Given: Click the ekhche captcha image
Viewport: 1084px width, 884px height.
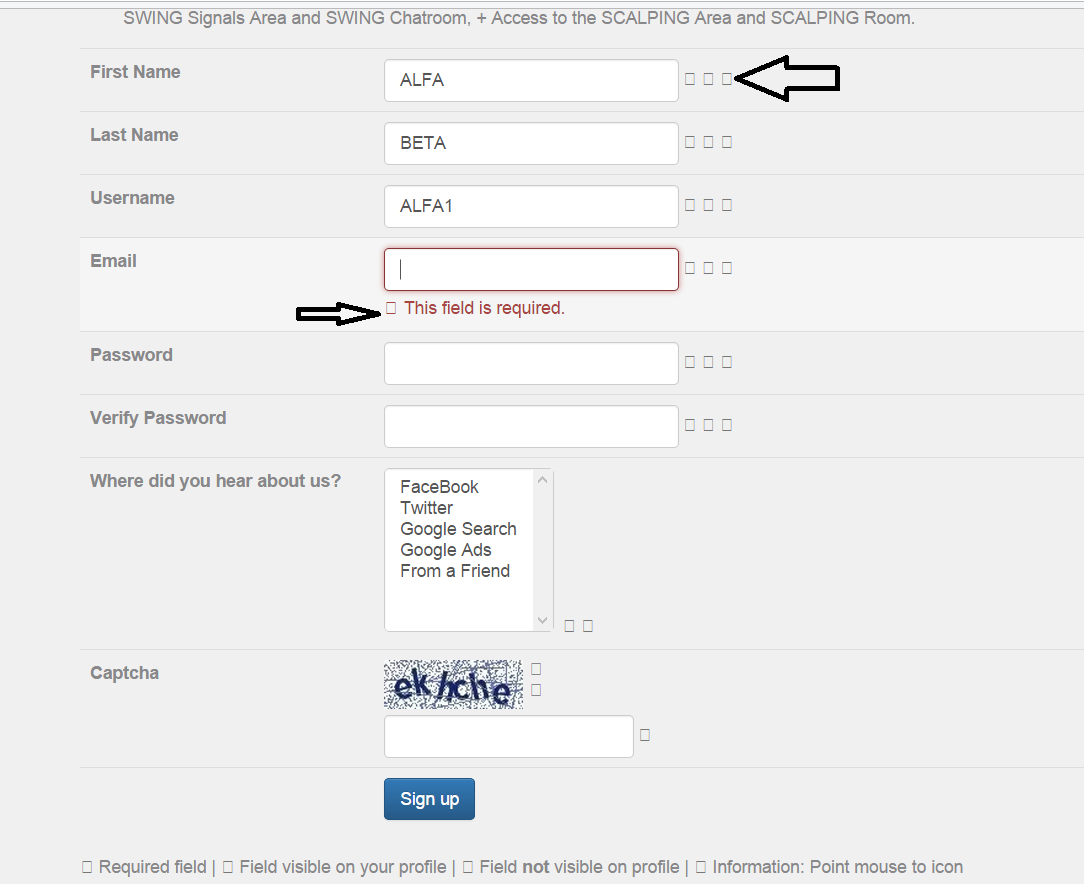Looking at the screenshot, I should tap(454, 684).
